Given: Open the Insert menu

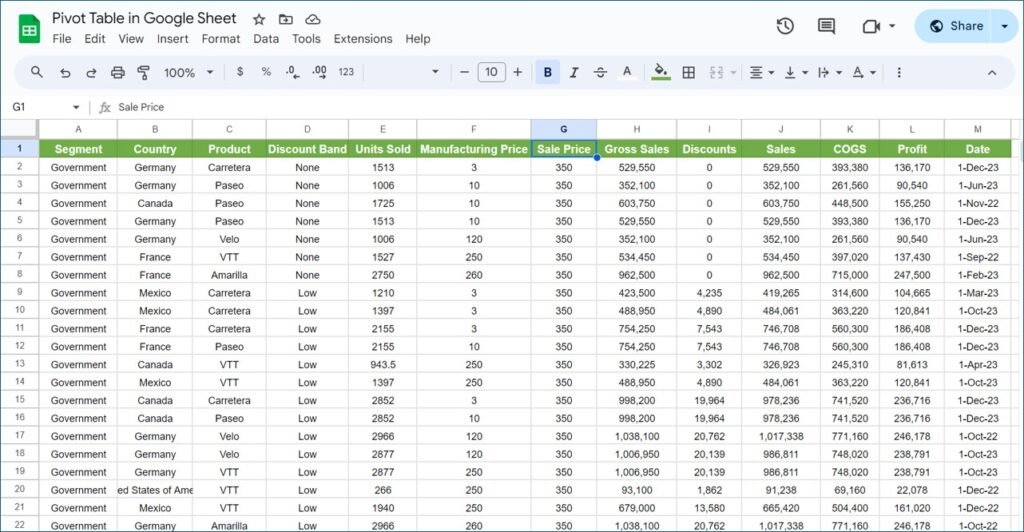Looking at the screenshot, I should (172, 39).
